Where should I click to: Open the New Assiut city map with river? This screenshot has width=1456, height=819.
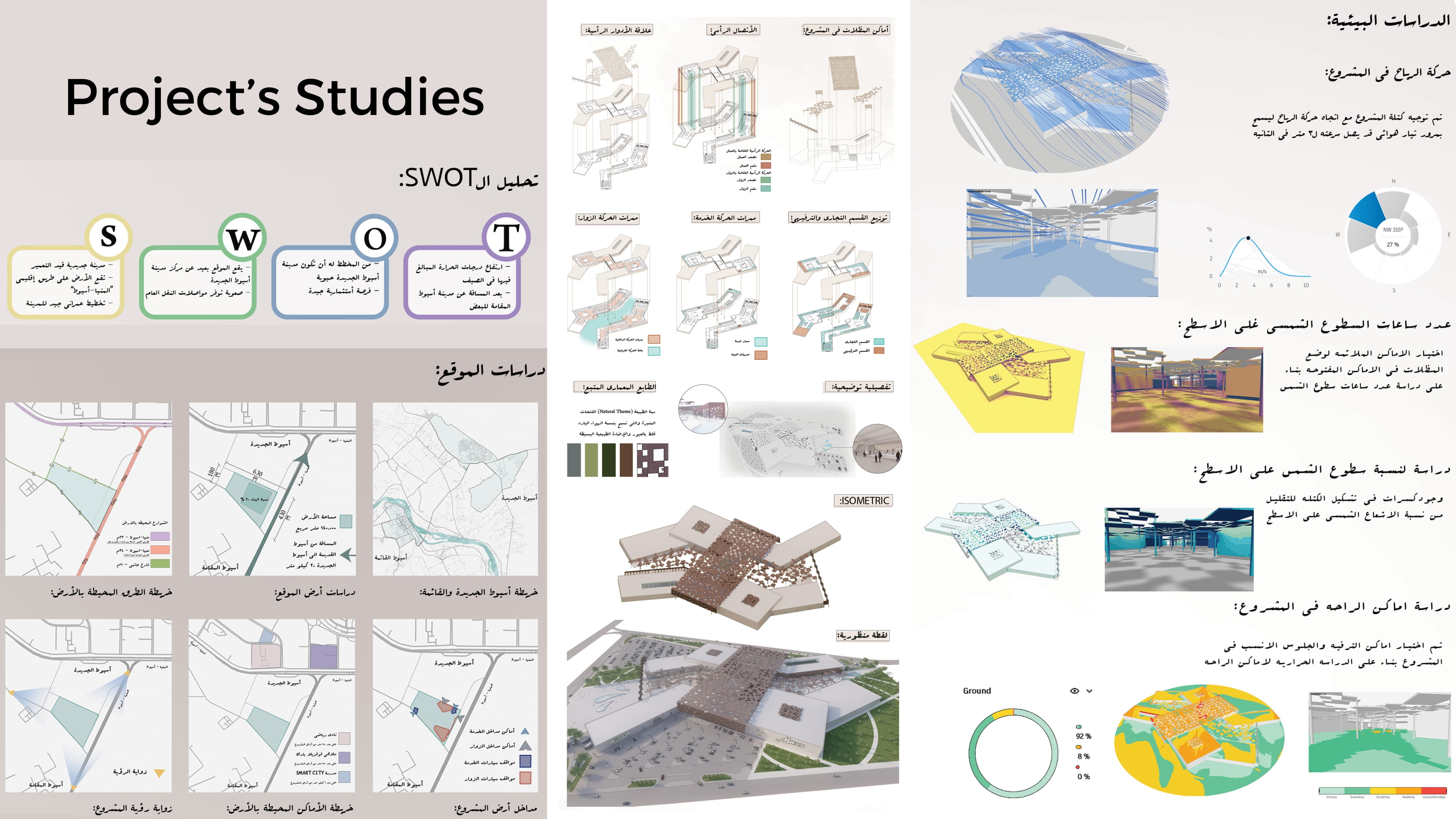[455, 489]
